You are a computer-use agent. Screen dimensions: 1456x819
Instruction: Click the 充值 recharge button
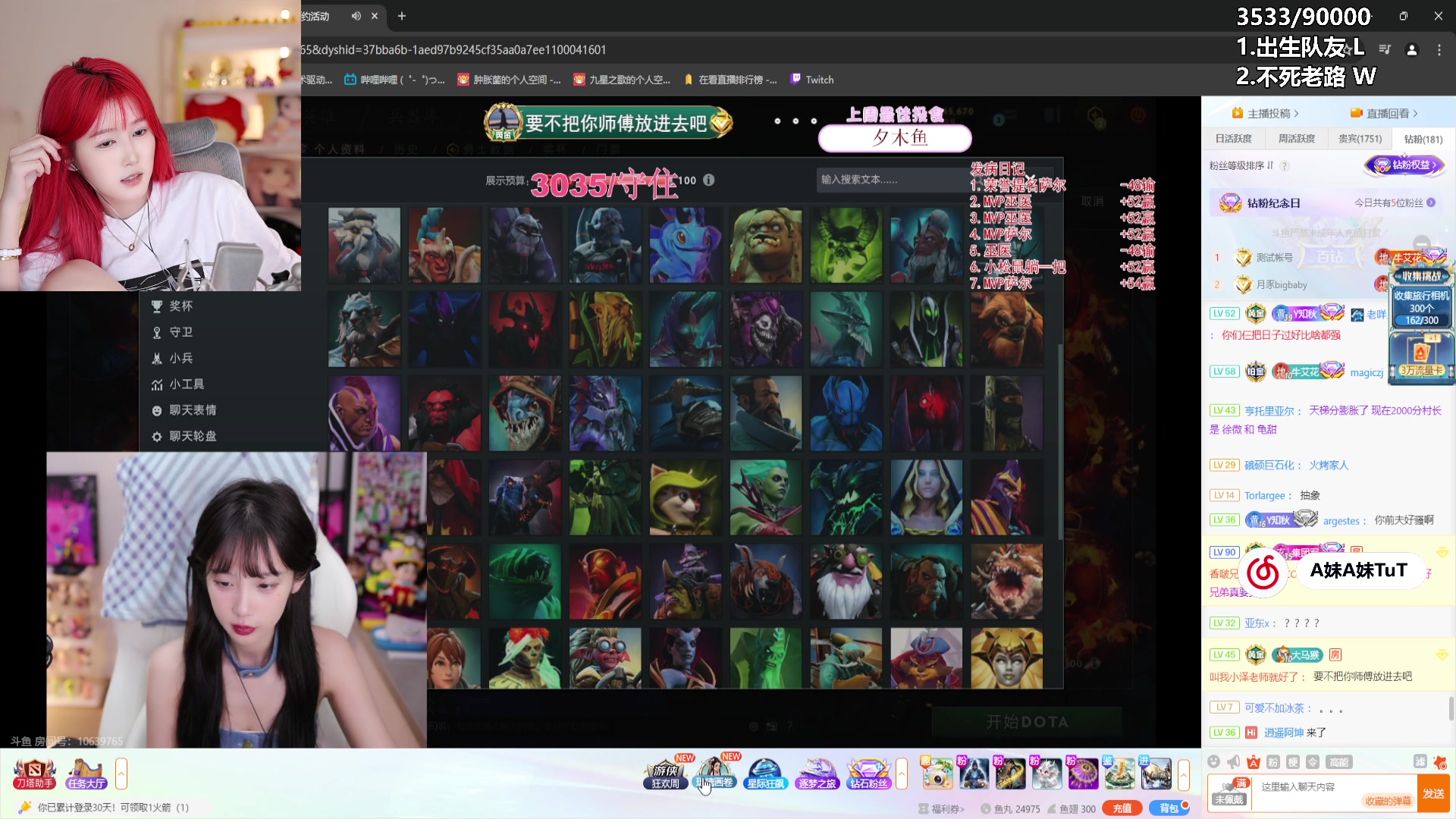(1122, 808)
